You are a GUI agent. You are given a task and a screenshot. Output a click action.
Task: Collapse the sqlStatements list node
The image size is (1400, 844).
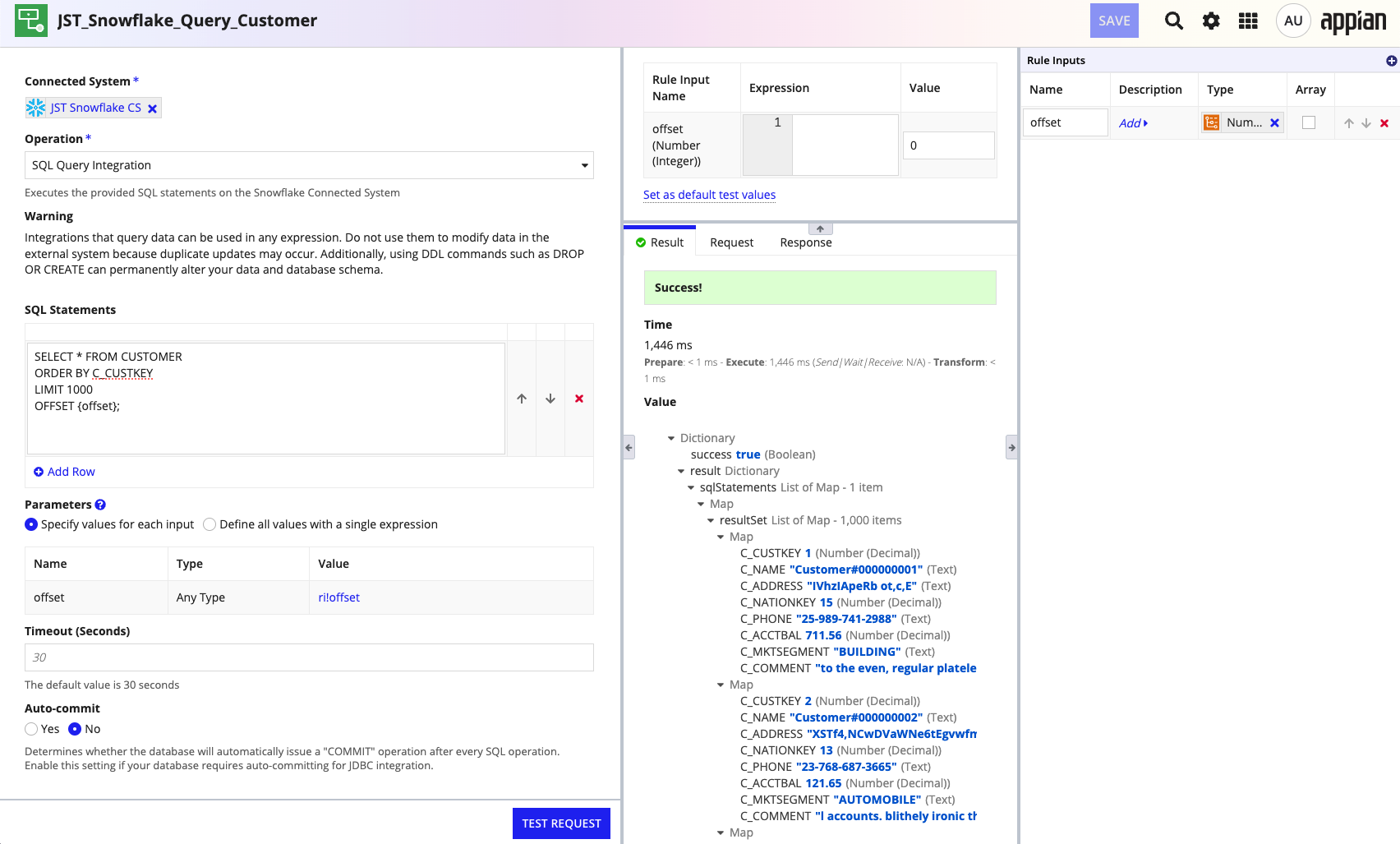[x=691, y=487]
